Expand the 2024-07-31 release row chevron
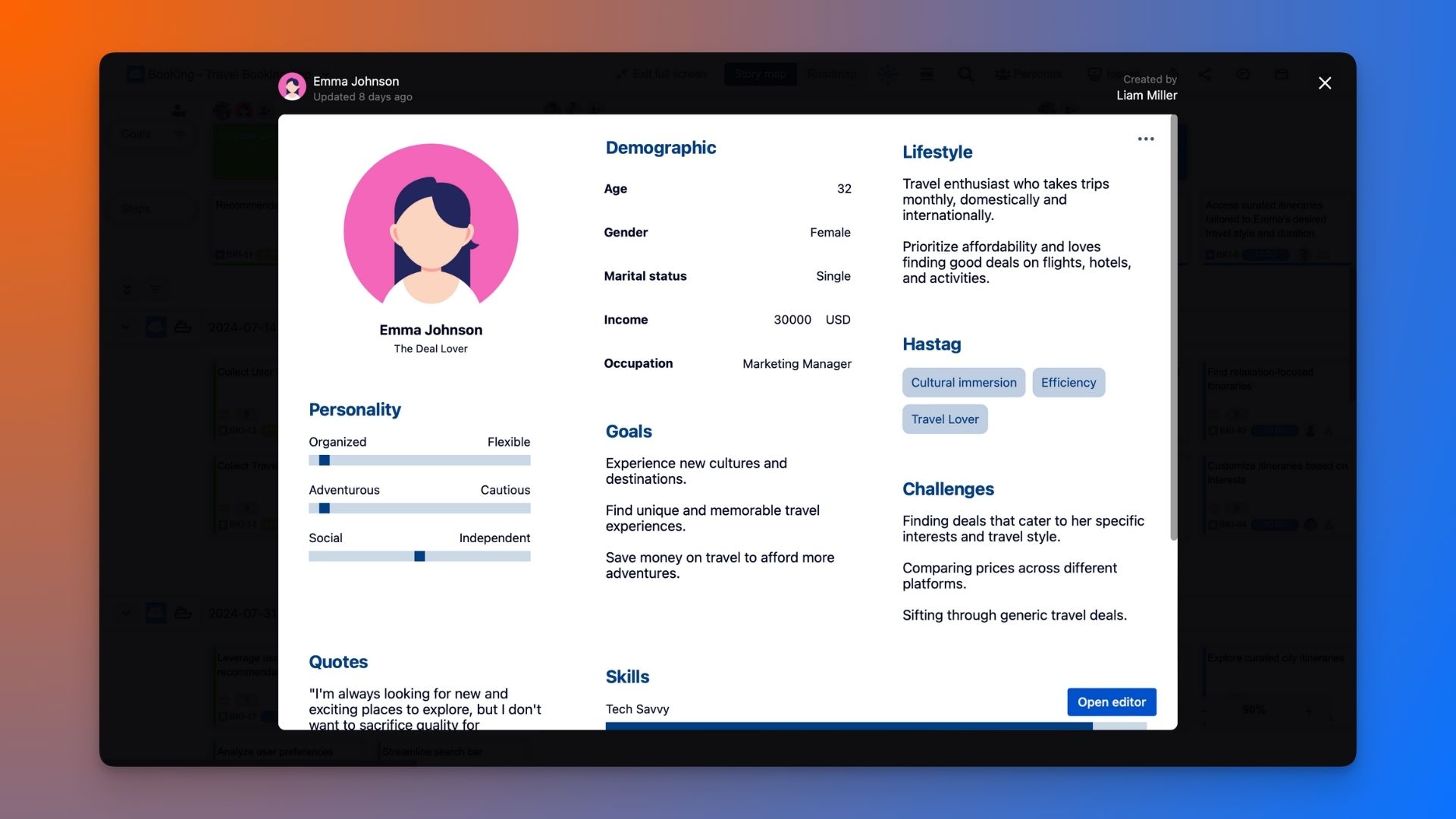1456x819 pixels. point(126,613)
